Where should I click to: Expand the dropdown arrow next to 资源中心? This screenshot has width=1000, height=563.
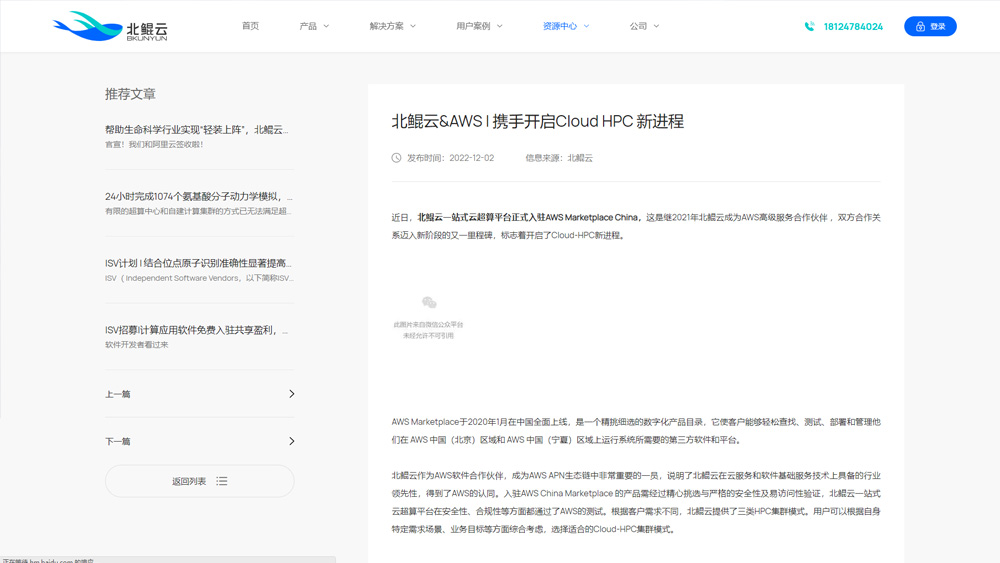click(586, 26)
